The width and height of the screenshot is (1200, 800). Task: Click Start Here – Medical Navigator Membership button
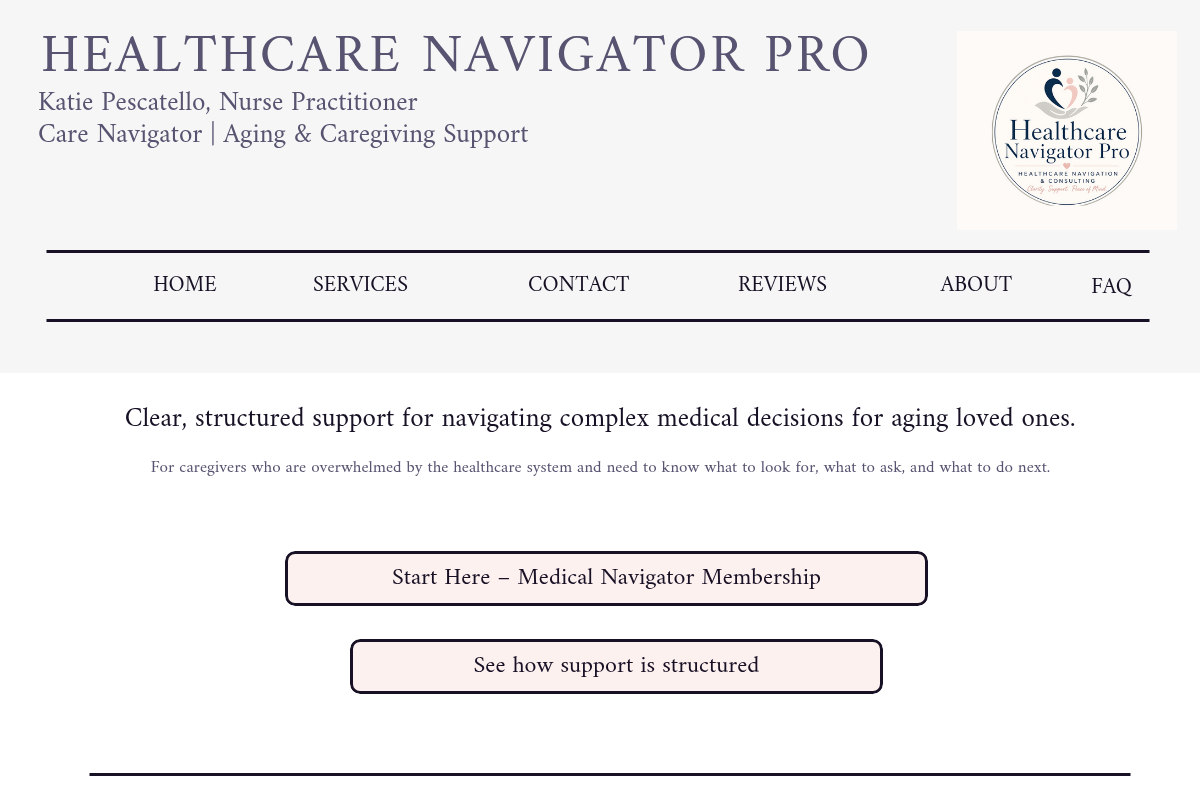point(606,578)
